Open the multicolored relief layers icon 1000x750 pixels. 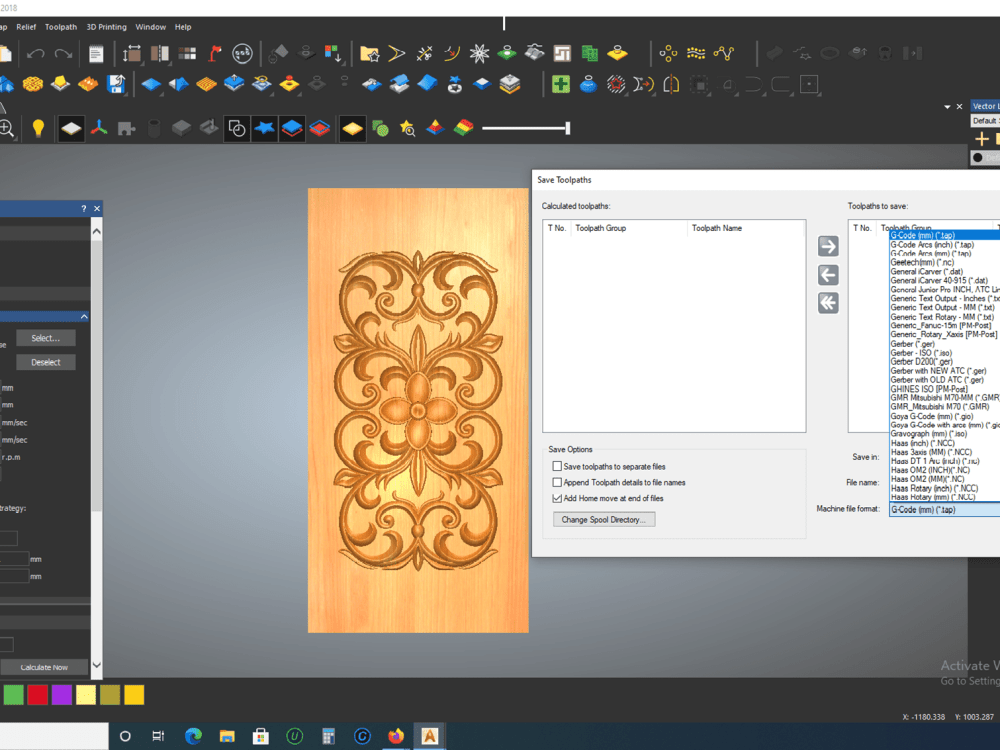point(463,127)
